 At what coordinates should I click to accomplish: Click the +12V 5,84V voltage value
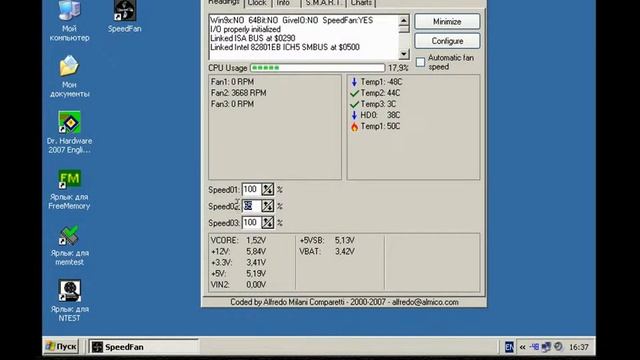256,251
